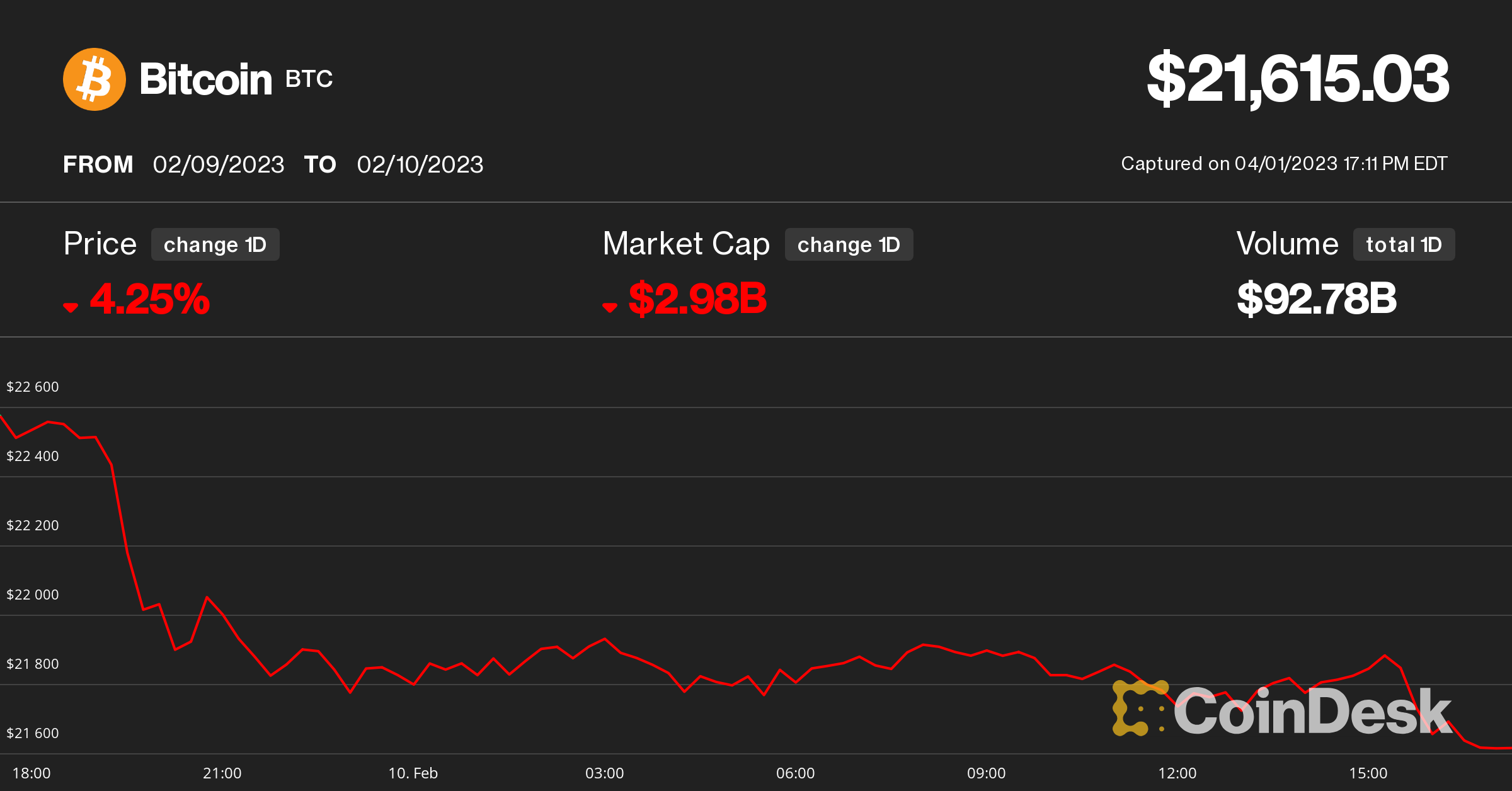Click the end date 02/10/2023
The width and height of the screenshot is (1512, 791).
(420, 165)
